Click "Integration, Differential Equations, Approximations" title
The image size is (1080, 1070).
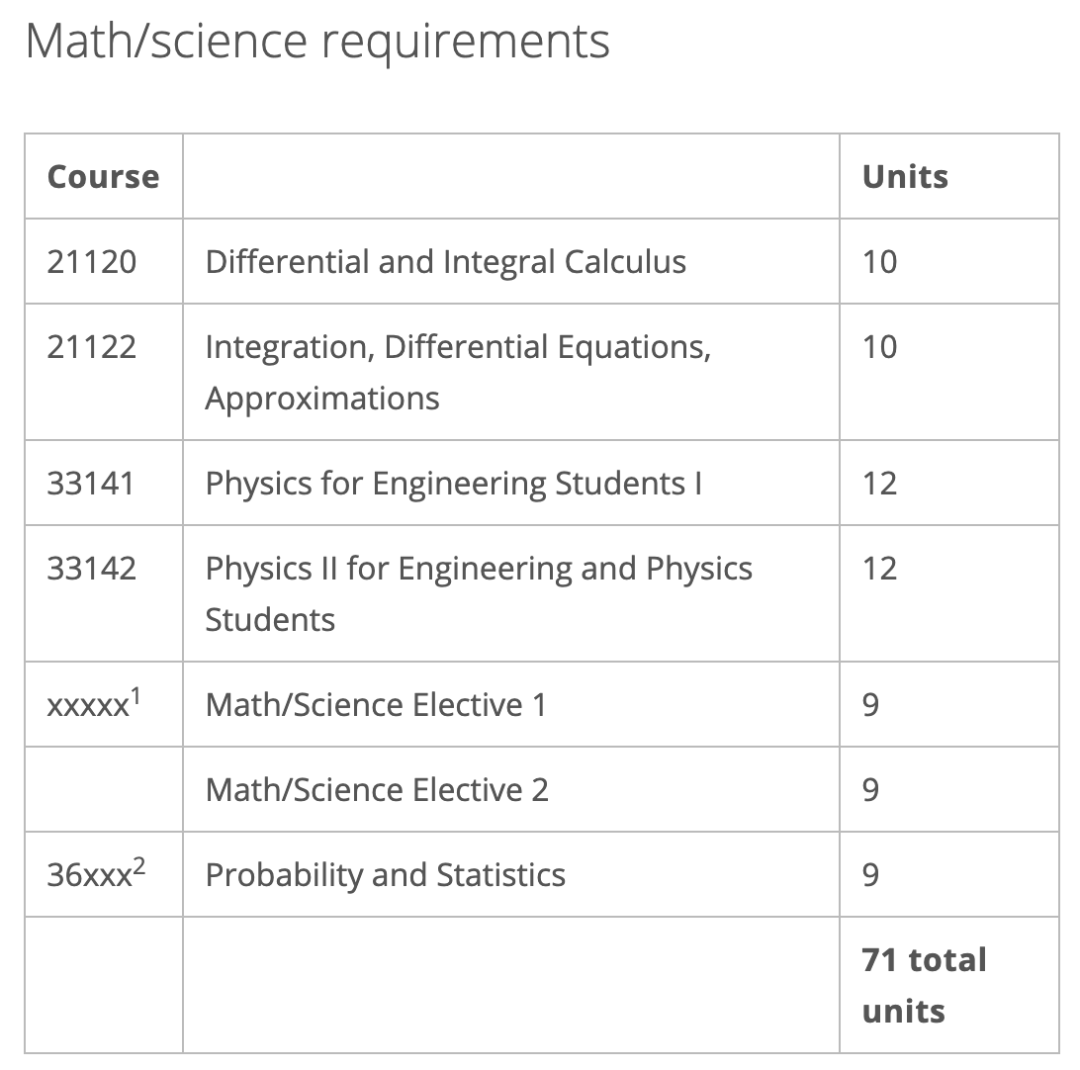point(458,372)
